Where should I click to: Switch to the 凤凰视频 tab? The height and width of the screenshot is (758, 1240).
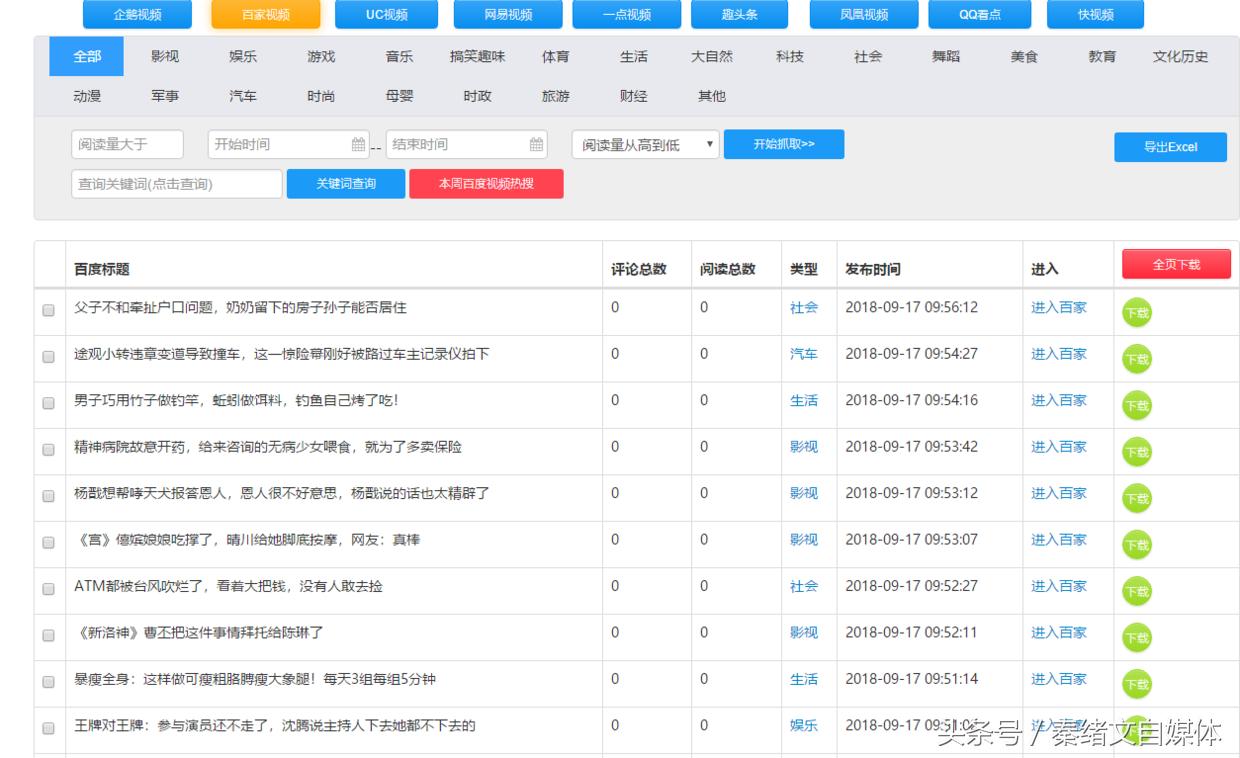(x=864, y=14)
